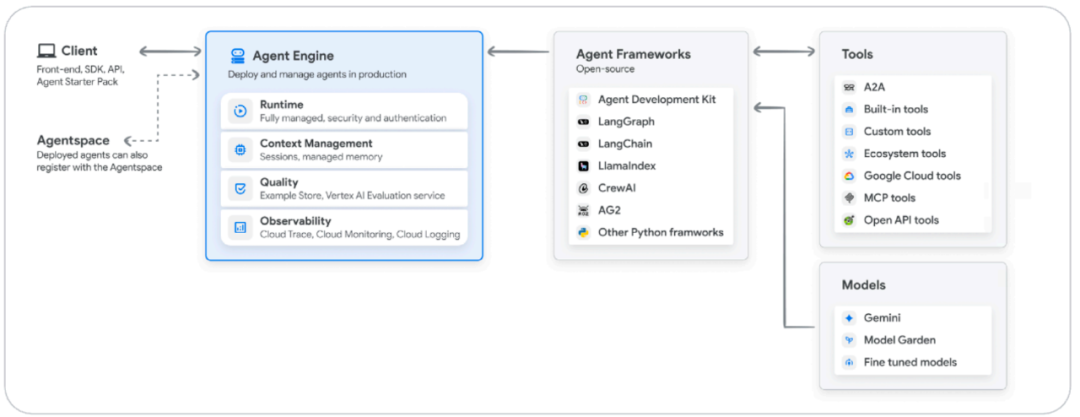Screen dimensions: 1080x417
Task: Click the Built-in tools icon
Action: point(849,109)
